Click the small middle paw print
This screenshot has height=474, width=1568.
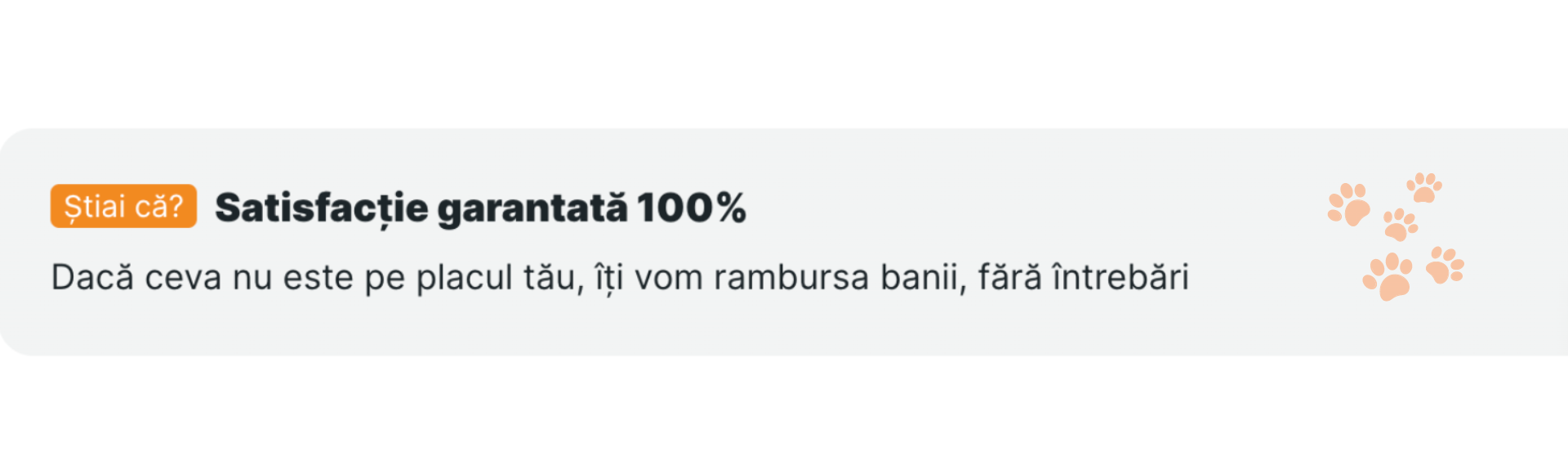(x=1400, y=225)
